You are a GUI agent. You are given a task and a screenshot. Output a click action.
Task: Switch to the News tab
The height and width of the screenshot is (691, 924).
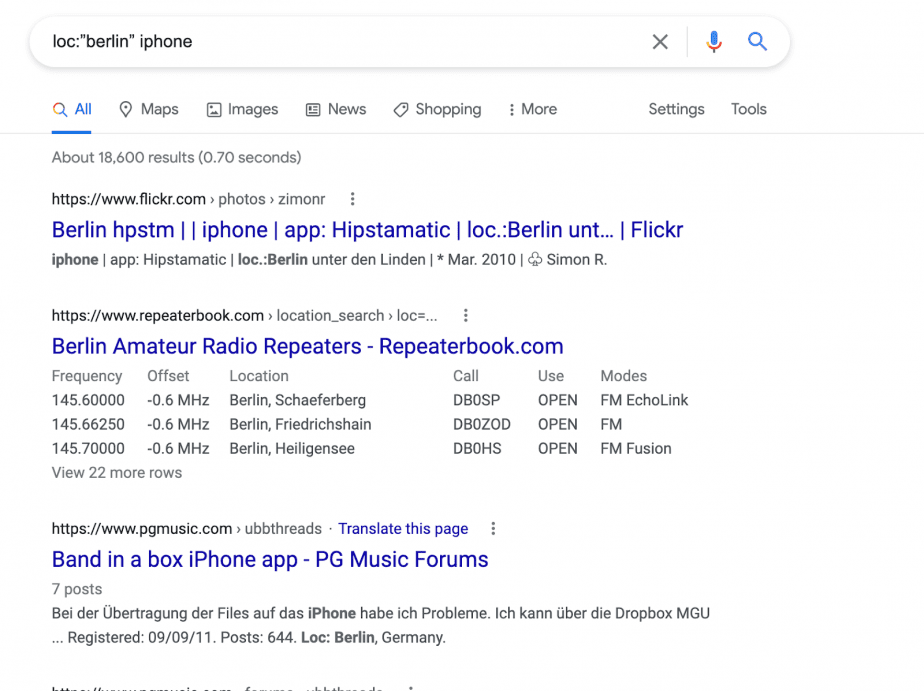tap(336, 110)
